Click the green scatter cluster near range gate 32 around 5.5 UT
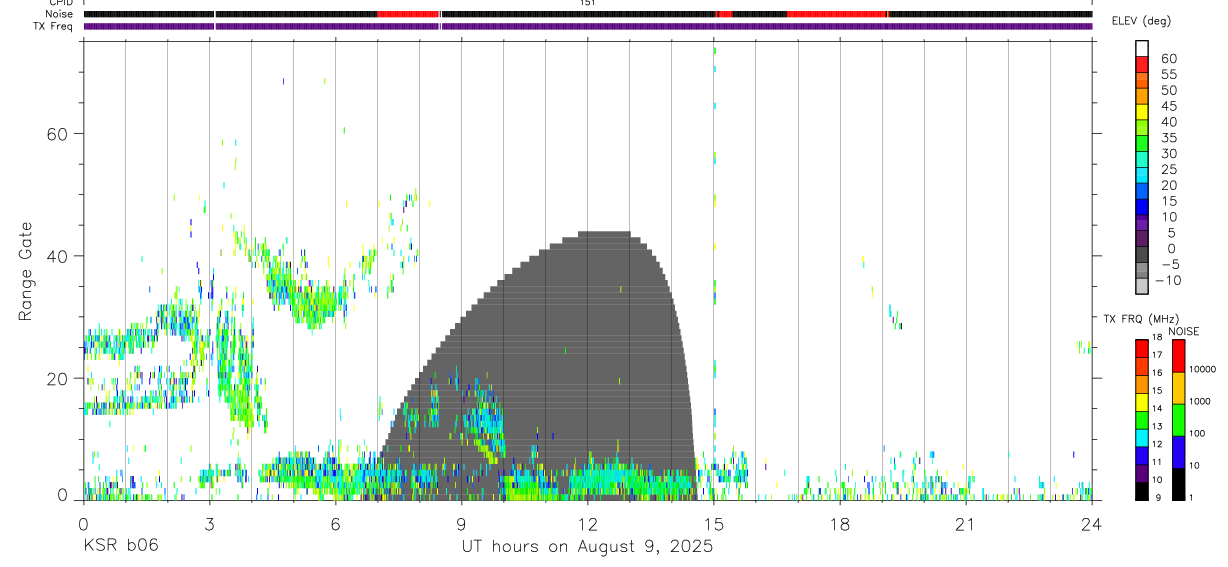Image resolution: width=1228 pixels, height=567 pixels. [x=316, y=302]
